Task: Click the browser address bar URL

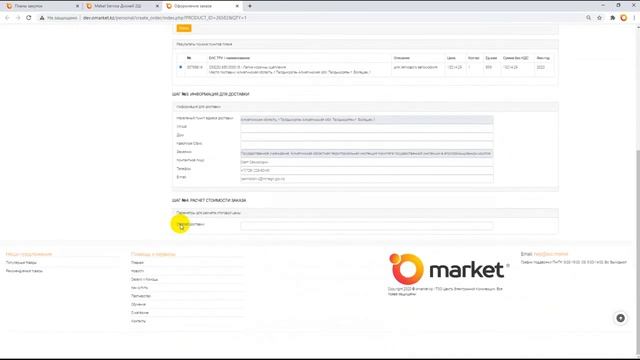Action: tap(165, 18)
